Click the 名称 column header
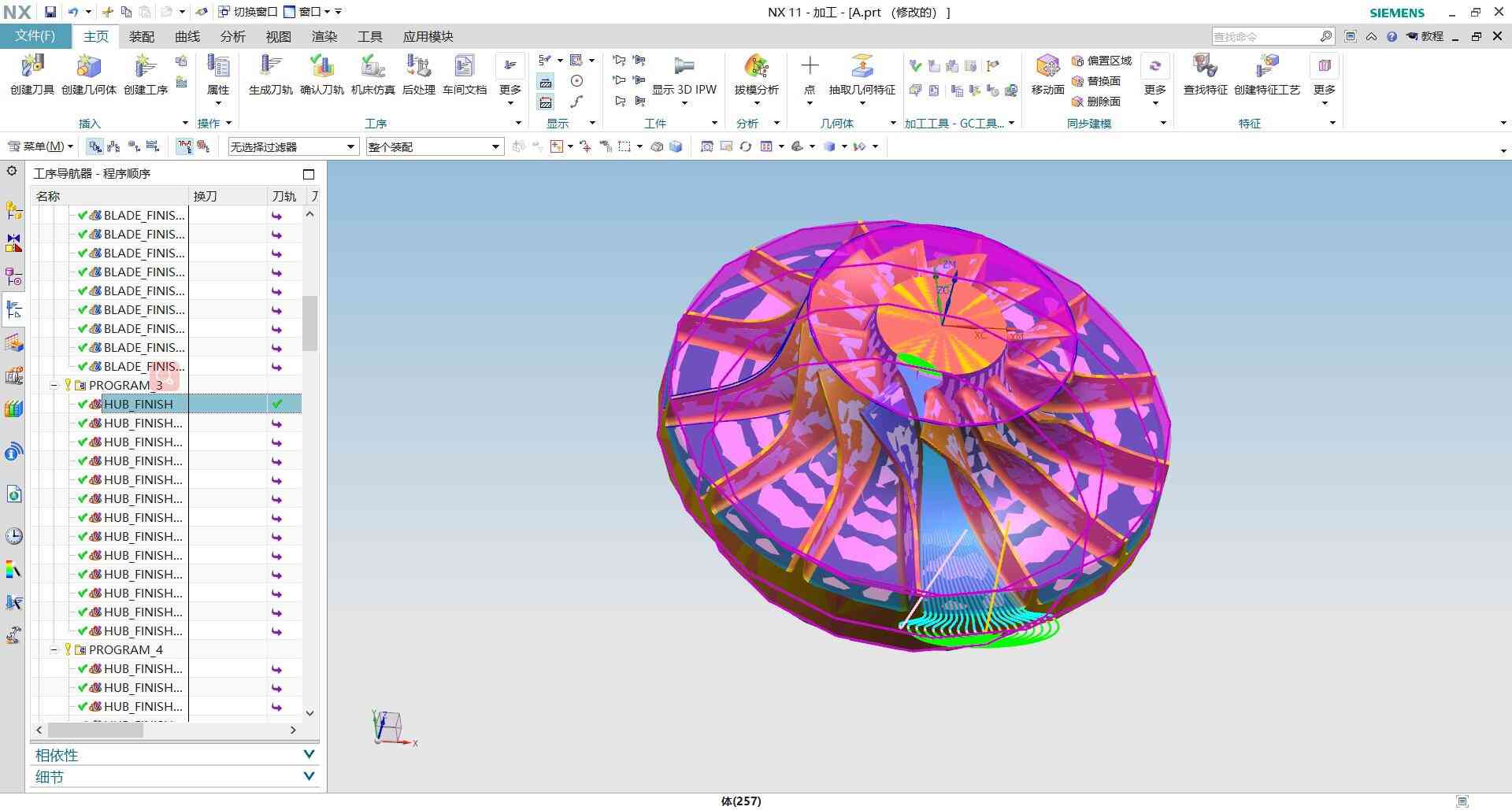The width and height of the screenshot is (1512, 810). pyautogui.click(x=109, y=196)
